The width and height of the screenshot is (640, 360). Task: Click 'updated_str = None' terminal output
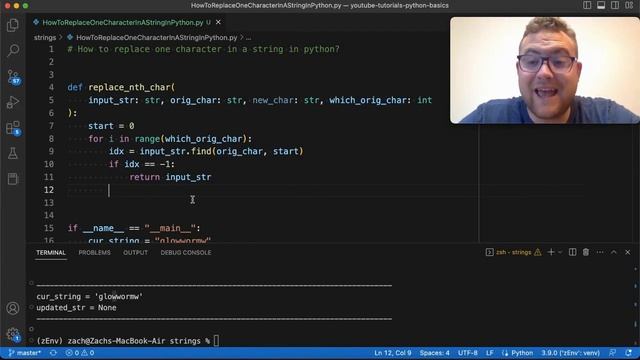click(x=76, y=308)
